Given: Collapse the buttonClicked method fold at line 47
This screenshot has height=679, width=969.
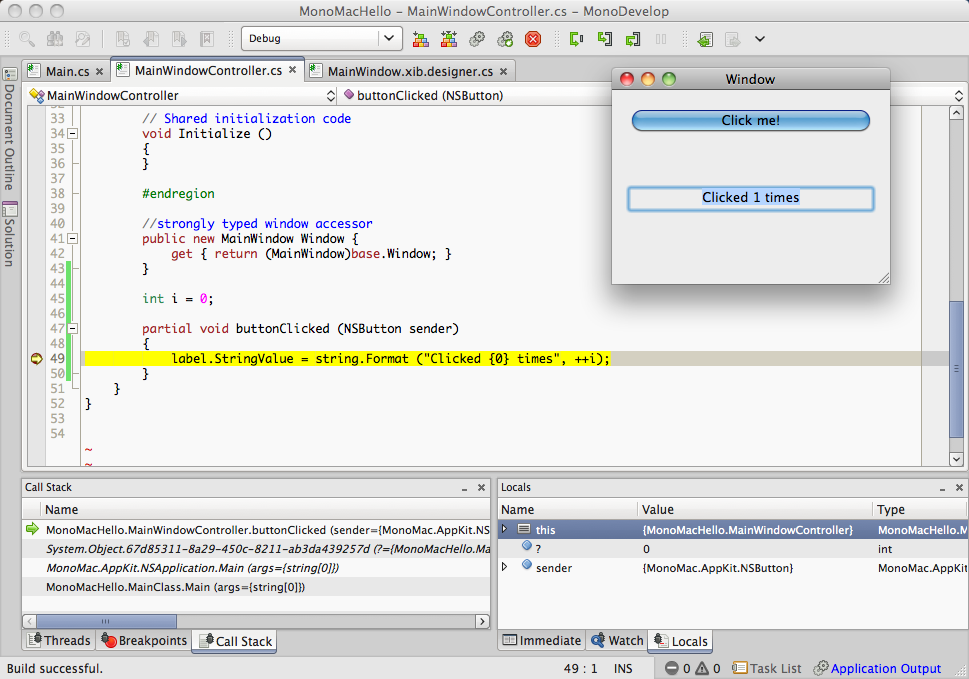Looking at the screenshot, I should click(72, 329).
